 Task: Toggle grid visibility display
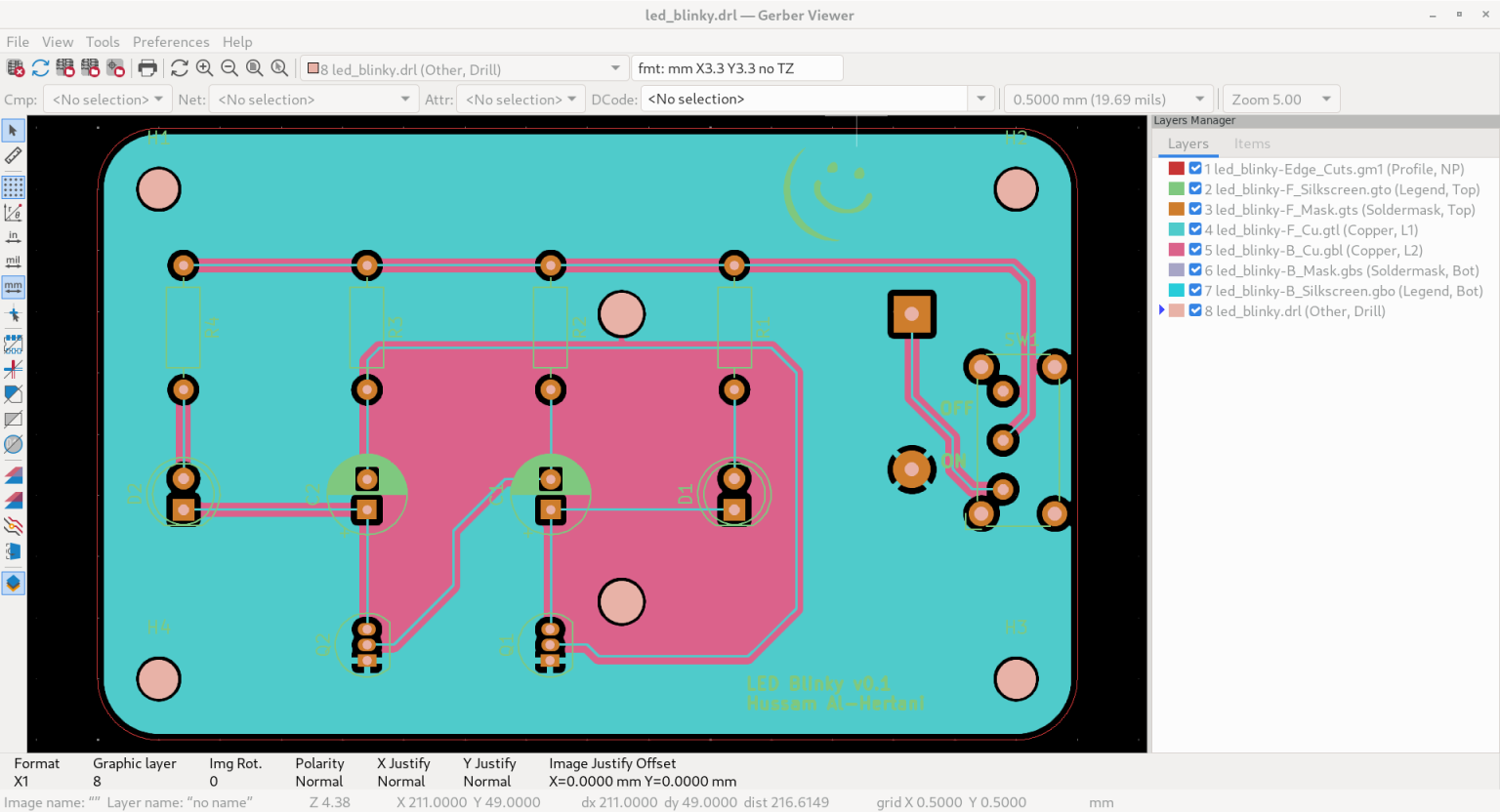(x=14, y=186)
